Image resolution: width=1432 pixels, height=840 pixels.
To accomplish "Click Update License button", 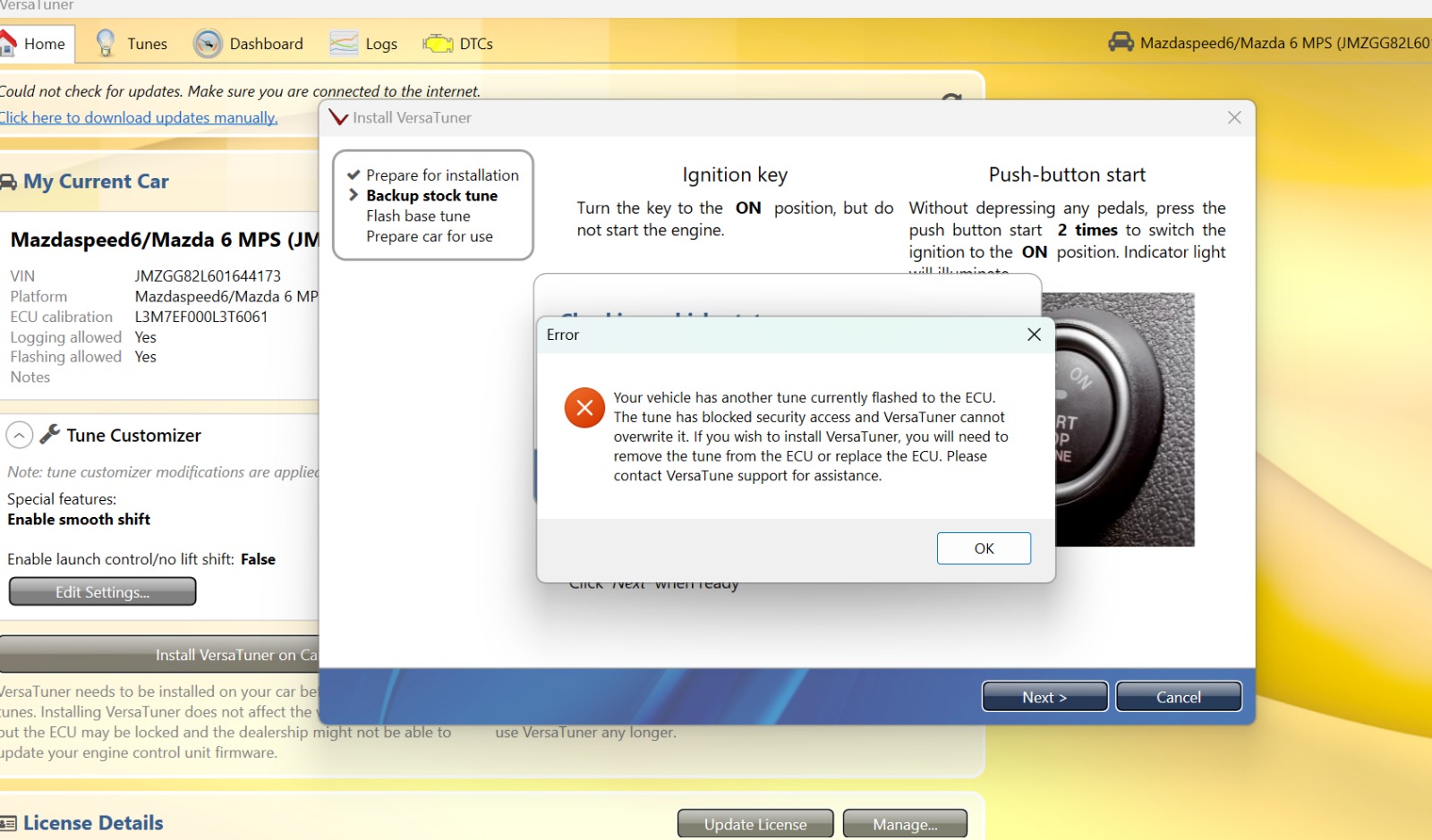I will 755,824.
